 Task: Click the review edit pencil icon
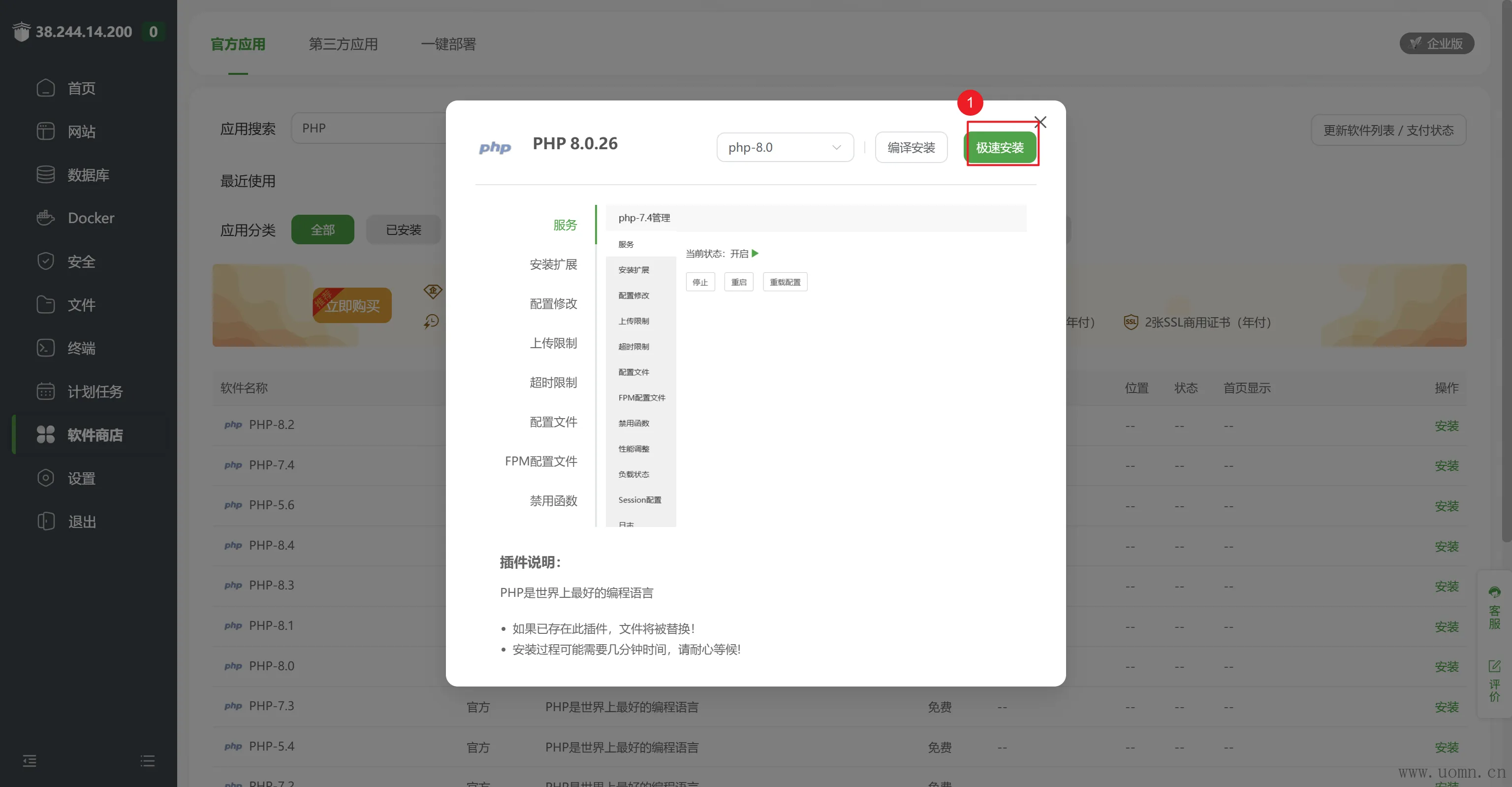[1494, 666]
